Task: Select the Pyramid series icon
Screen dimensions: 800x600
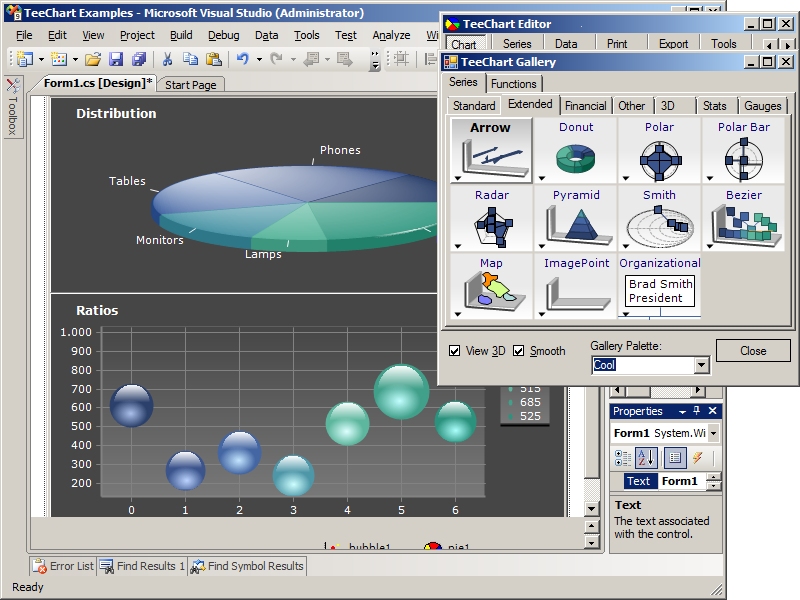Action: 576,218
